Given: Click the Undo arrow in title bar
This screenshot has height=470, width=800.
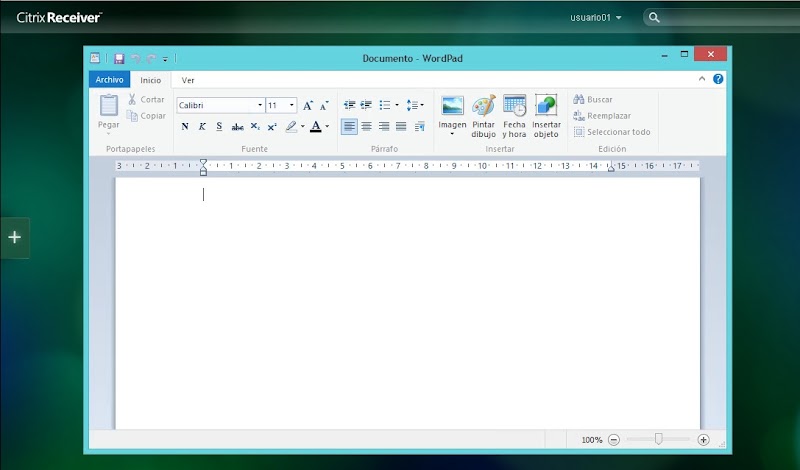Looking at the screenshot, I should coord(136,59).
